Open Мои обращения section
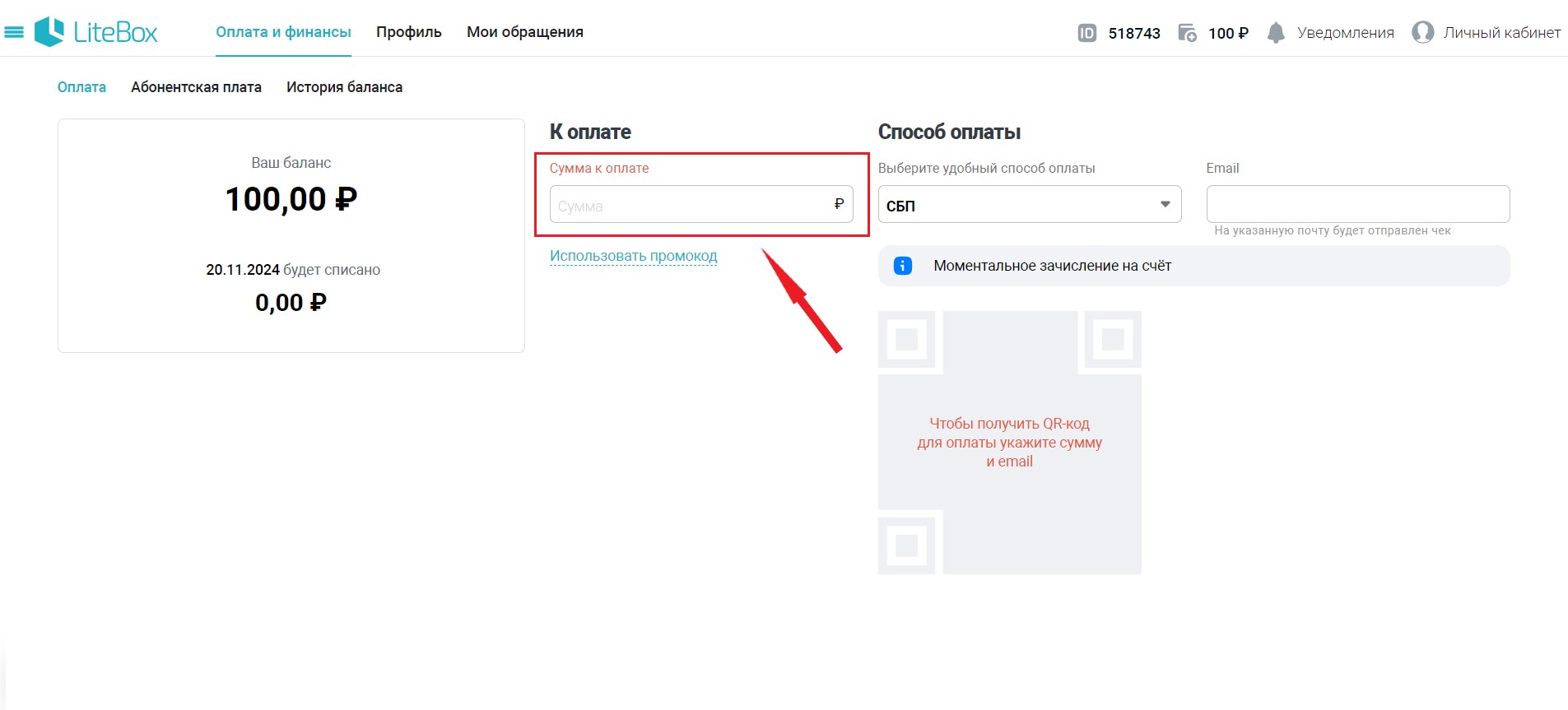This screenshot has width=1568, height=710. [525, 32]
